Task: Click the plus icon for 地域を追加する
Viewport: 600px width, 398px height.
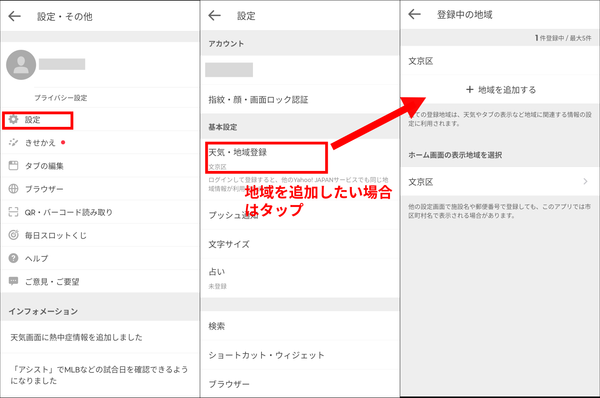Action: click(x=470, y=90)
